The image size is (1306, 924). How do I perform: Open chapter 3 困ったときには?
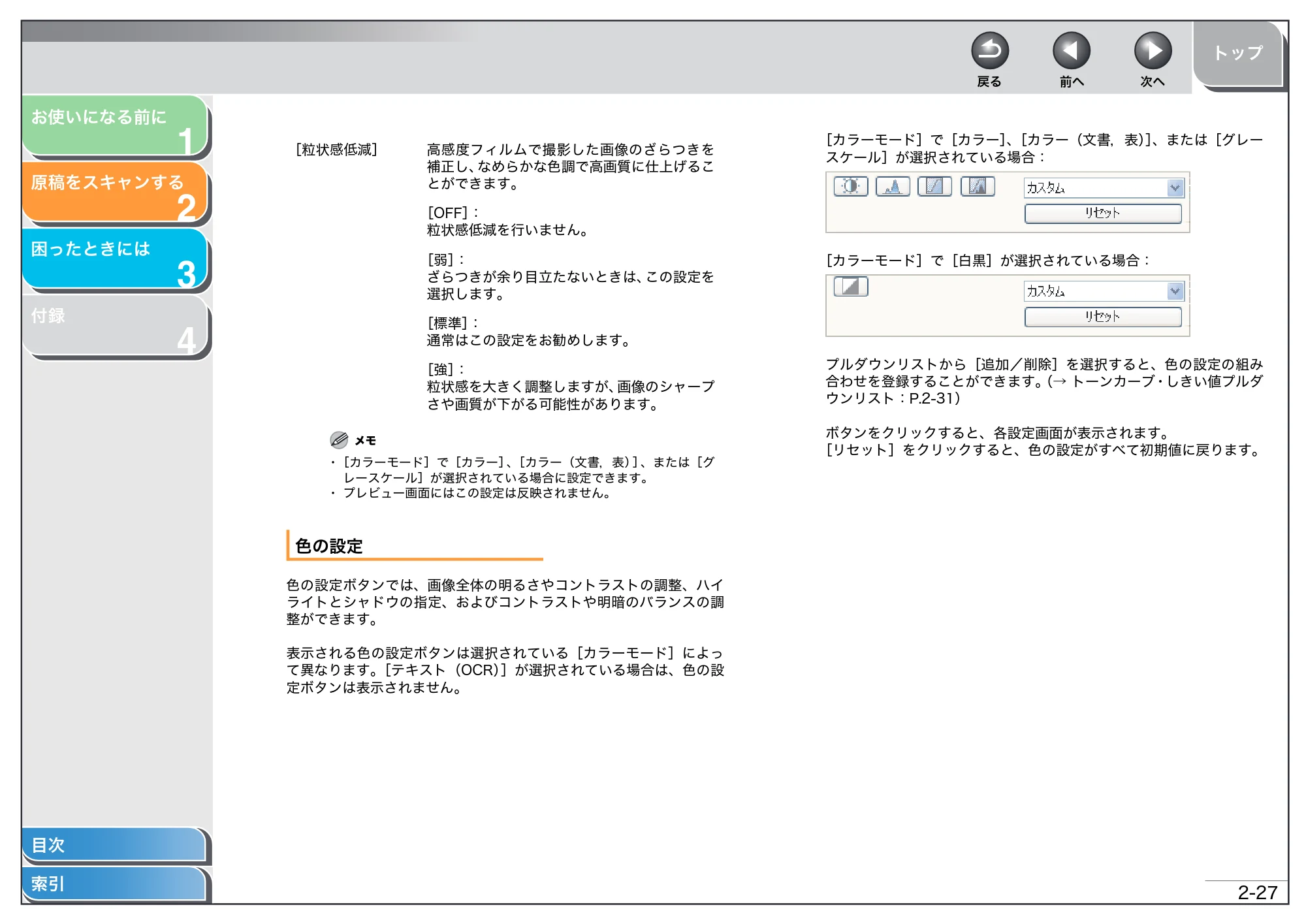115,259
